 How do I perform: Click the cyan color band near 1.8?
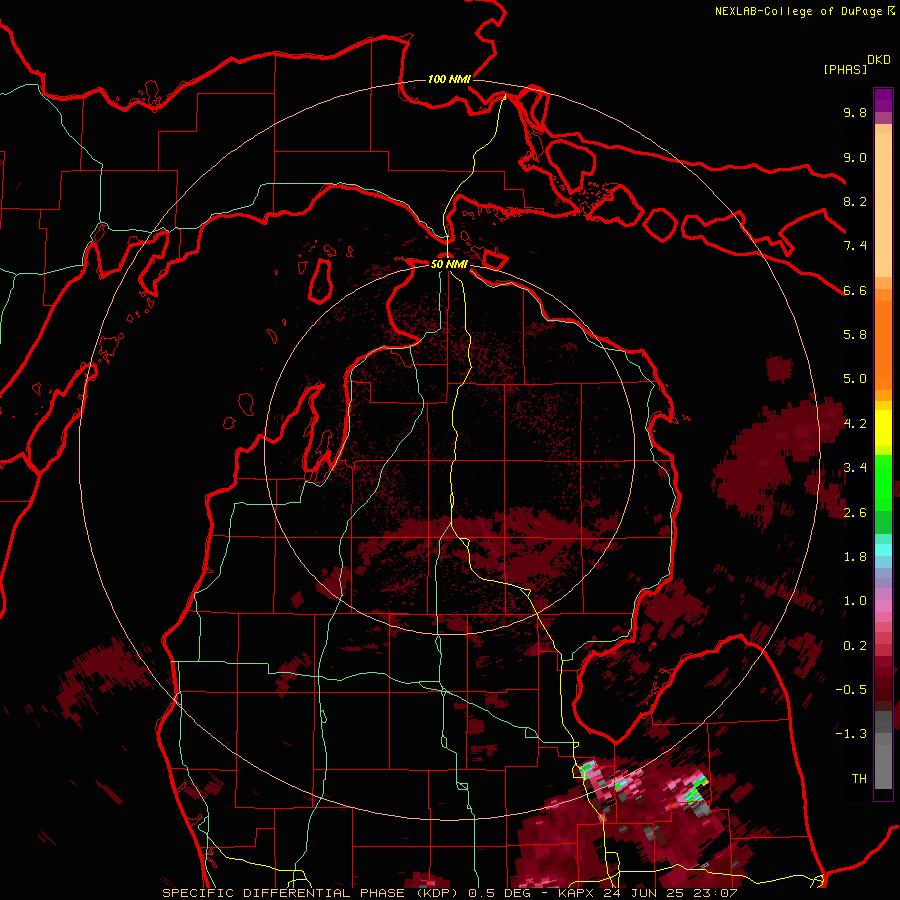883,550
